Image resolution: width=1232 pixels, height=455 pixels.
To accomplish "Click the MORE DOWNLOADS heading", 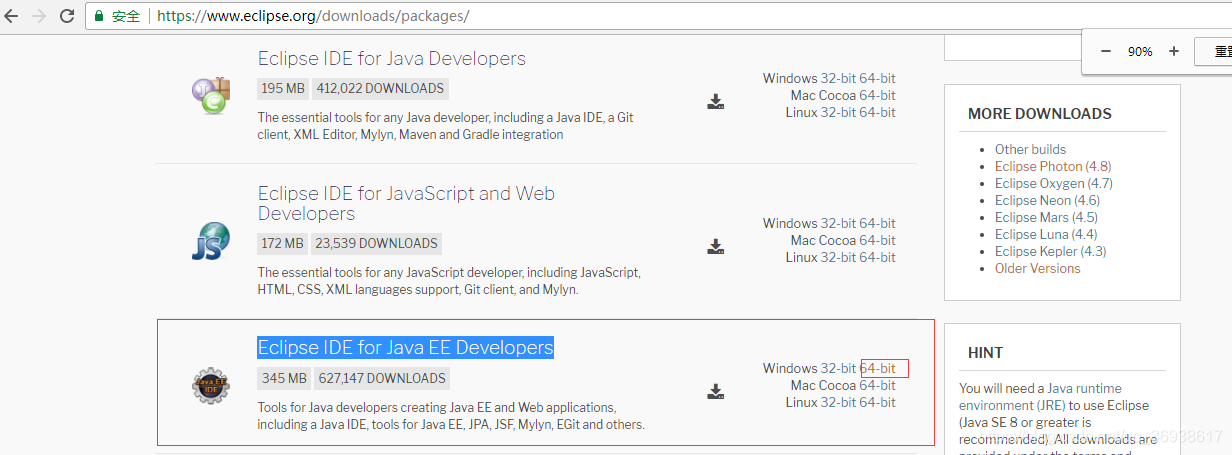I will coord(1040,114).
